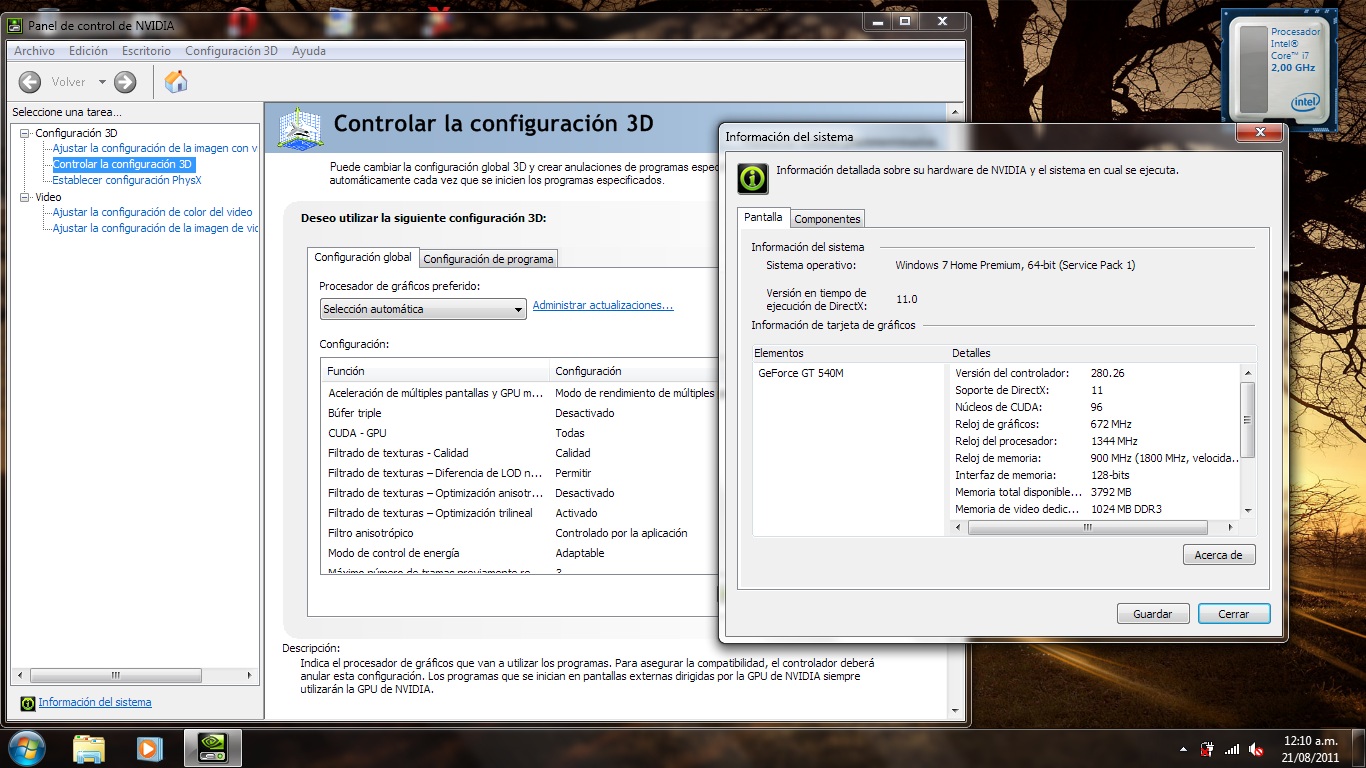1366x768 pixels.
Task: Click the Función column header
Action: pos(435,371)
